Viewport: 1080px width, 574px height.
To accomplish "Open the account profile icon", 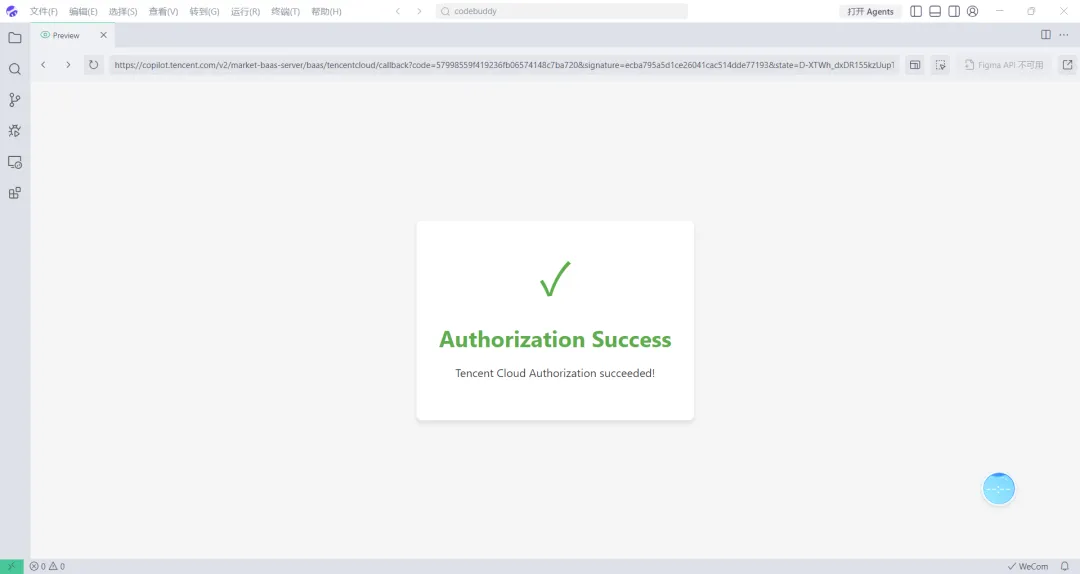I will pyautogui.click(x=973, y=11).
